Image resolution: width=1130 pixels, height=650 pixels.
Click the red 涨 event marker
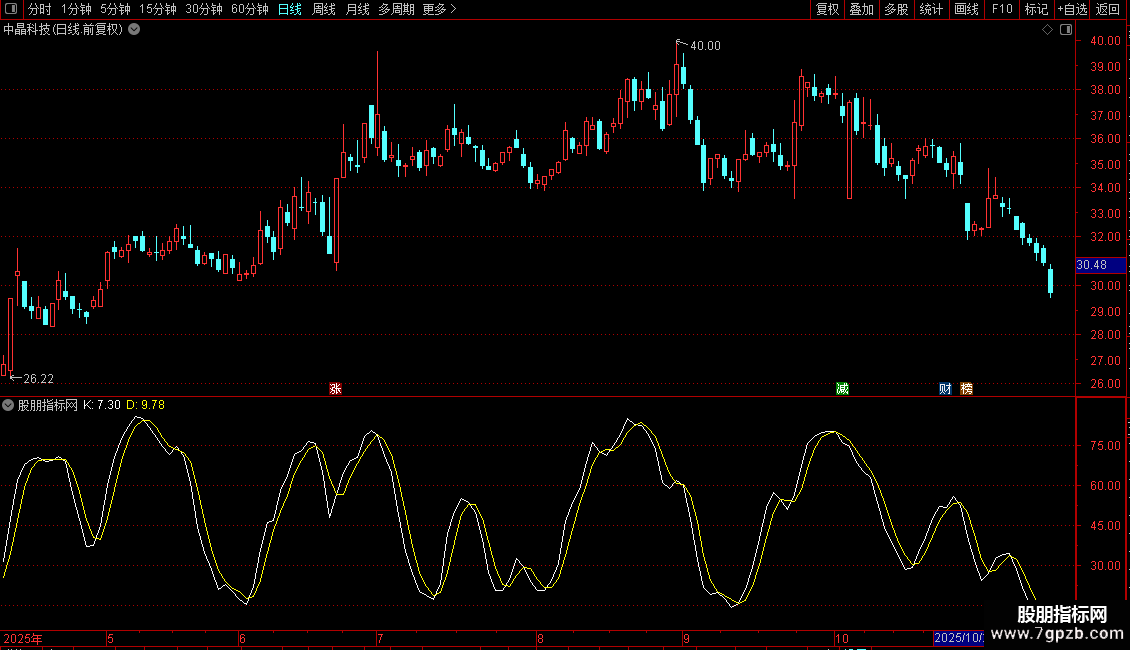(336, 388)
